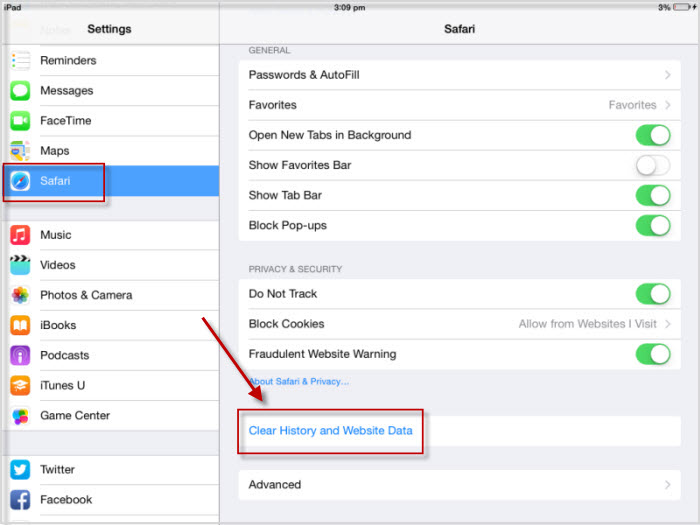
Task: Tap Clear History and Website Data
Action: pyautogui.click(x=330, y=431)
